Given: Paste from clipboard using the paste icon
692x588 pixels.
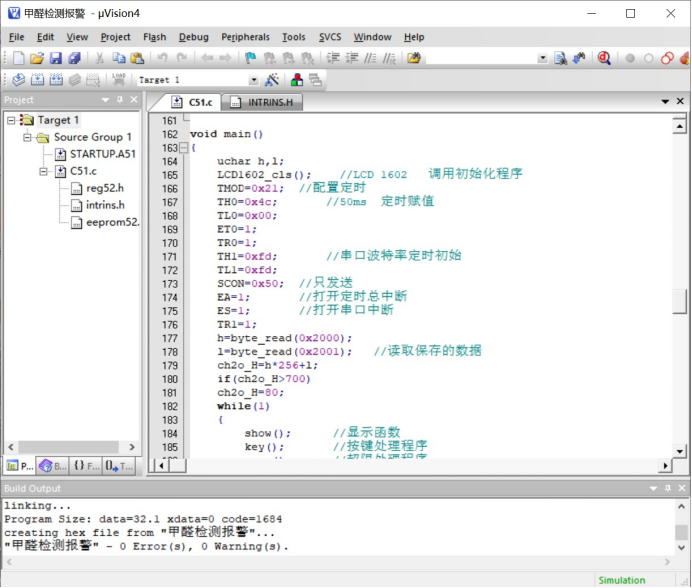Looking at the screenshot, I should coord(137,58).
